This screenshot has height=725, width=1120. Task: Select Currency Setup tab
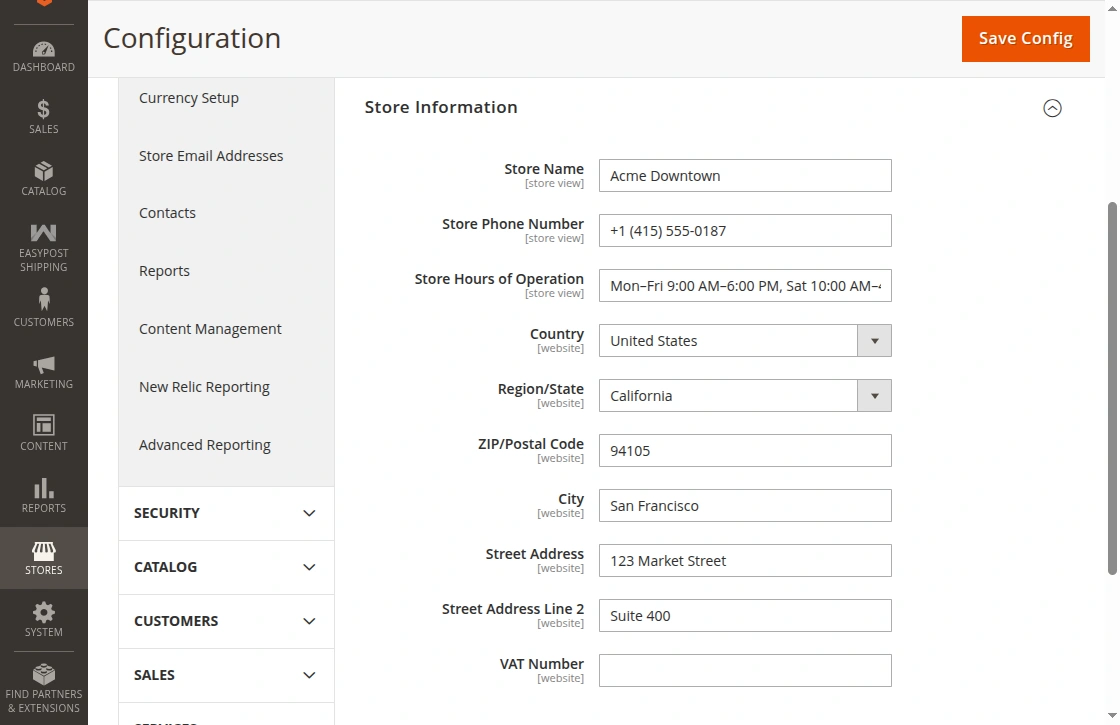[x=189, y=98]
